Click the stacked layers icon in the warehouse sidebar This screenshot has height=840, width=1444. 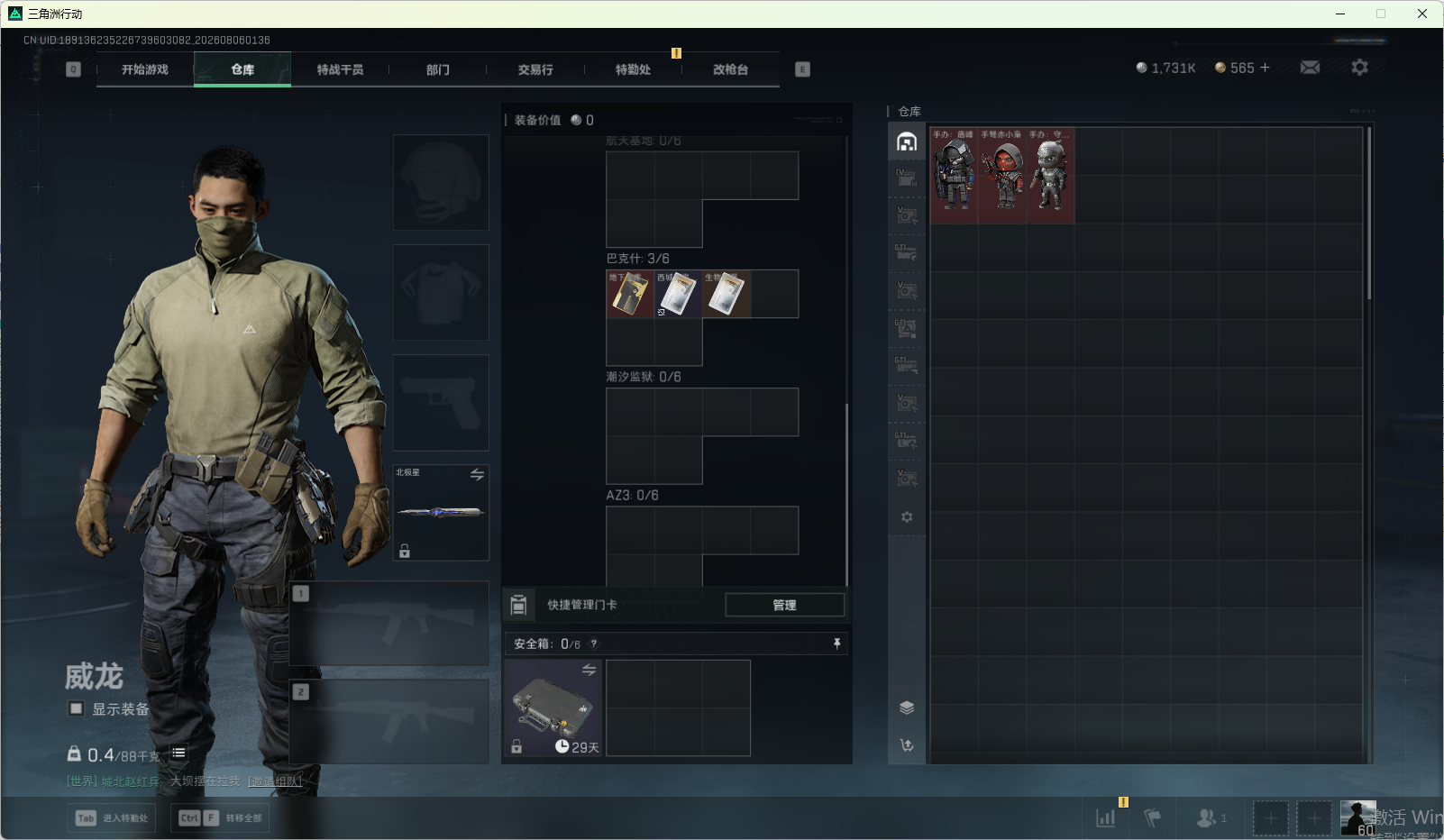point(907,708)
